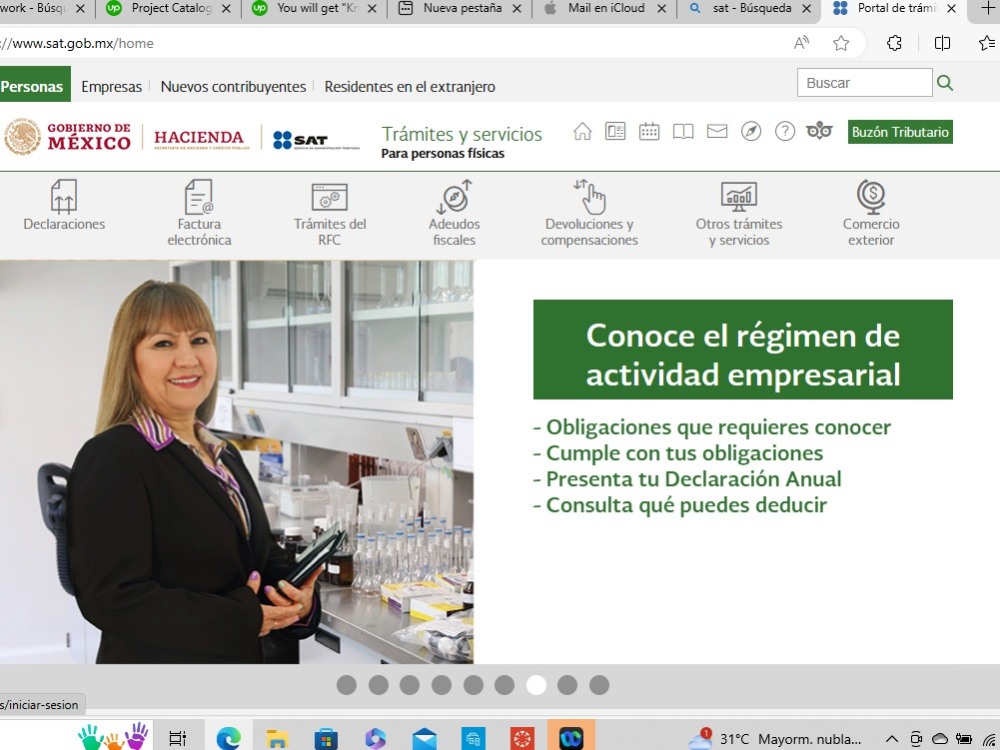
Task: Click the news page icon in SAT header
Action: click(x=615, y=131)
